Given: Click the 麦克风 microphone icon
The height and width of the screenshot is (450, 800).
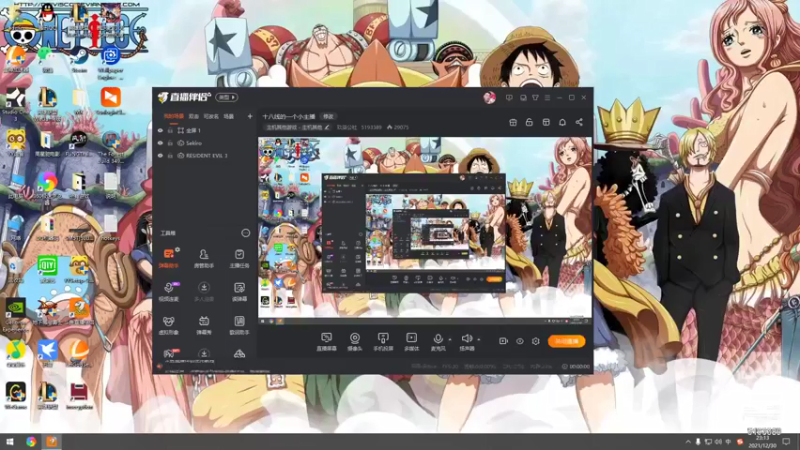Looking at the screenshot, I should (x=438, y=338).
